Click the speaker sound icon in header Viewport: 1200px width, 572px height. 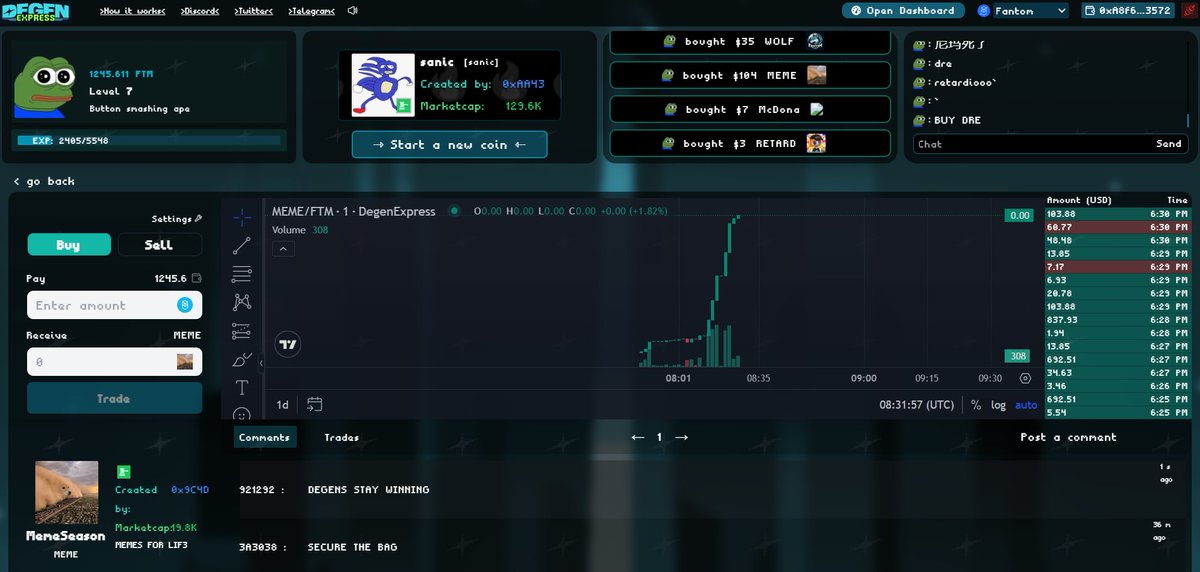(x=352, y=11)
